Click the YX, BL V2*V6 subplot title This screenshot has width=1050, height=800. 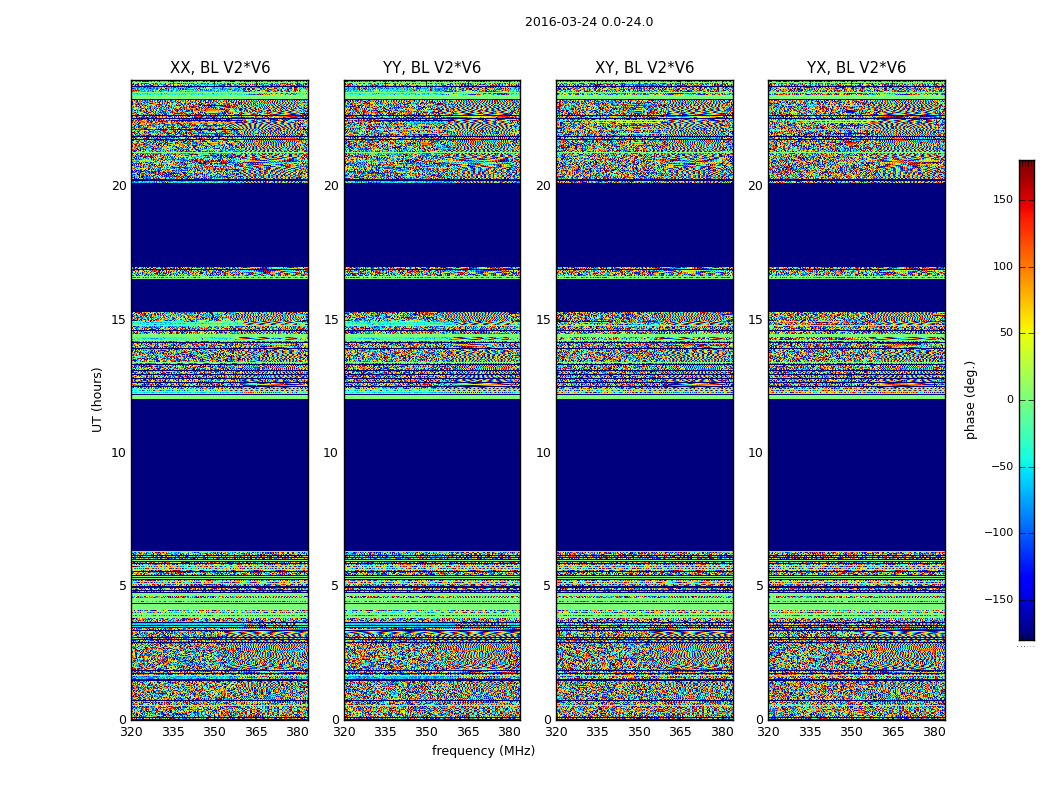(x=856, y=68)
